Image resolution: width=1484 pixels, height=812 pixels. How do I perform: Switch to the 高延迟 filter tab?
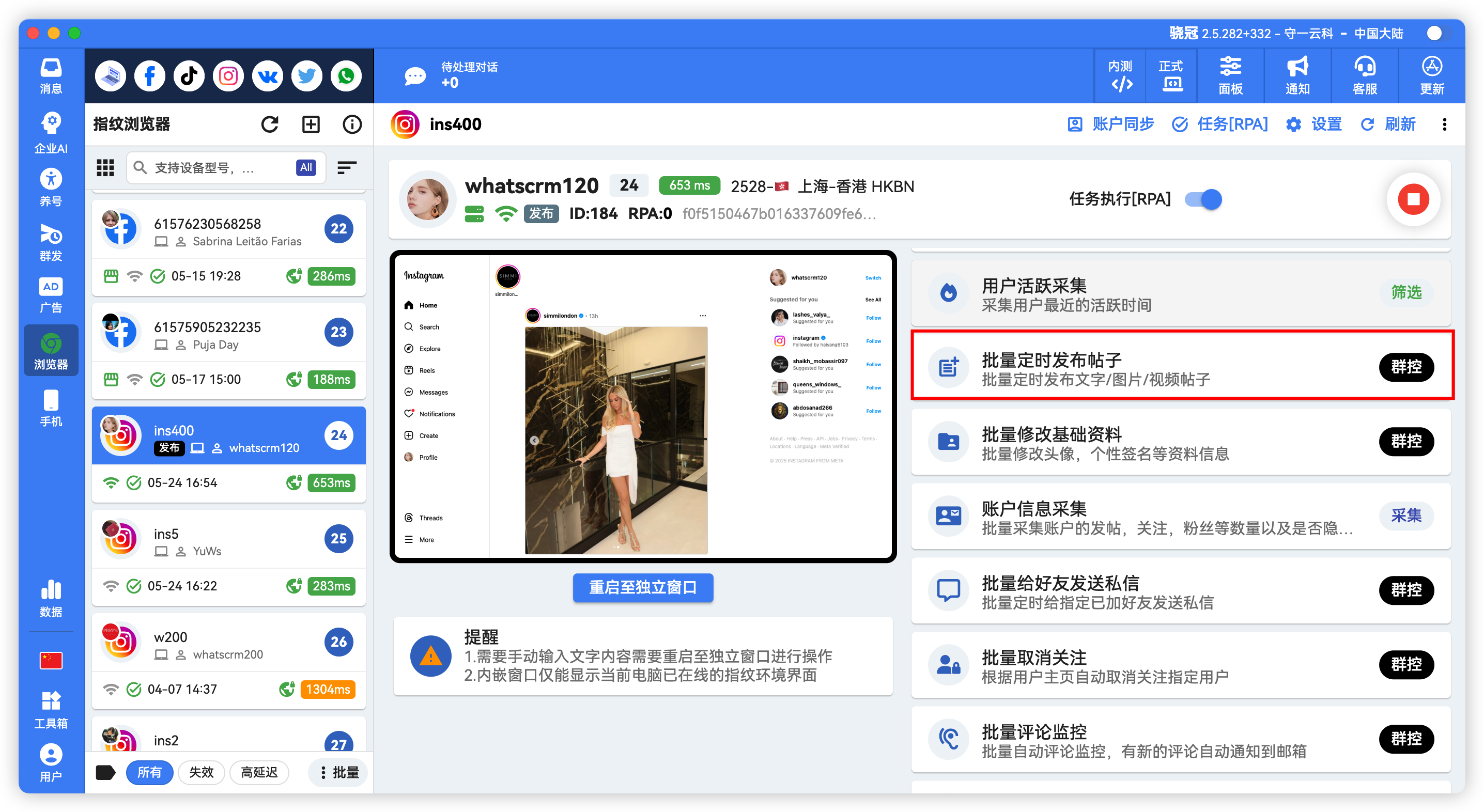click(x=259, y=772)
